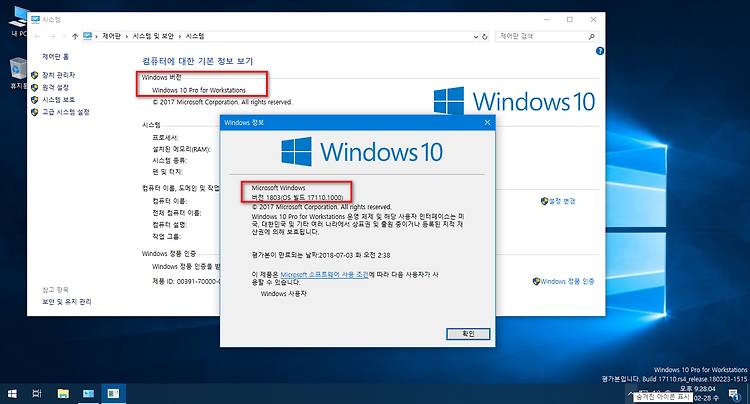Viewport: 750px width, 404px height.
Task: Go up one level in the System window
Action: click(x=75, y=36)
